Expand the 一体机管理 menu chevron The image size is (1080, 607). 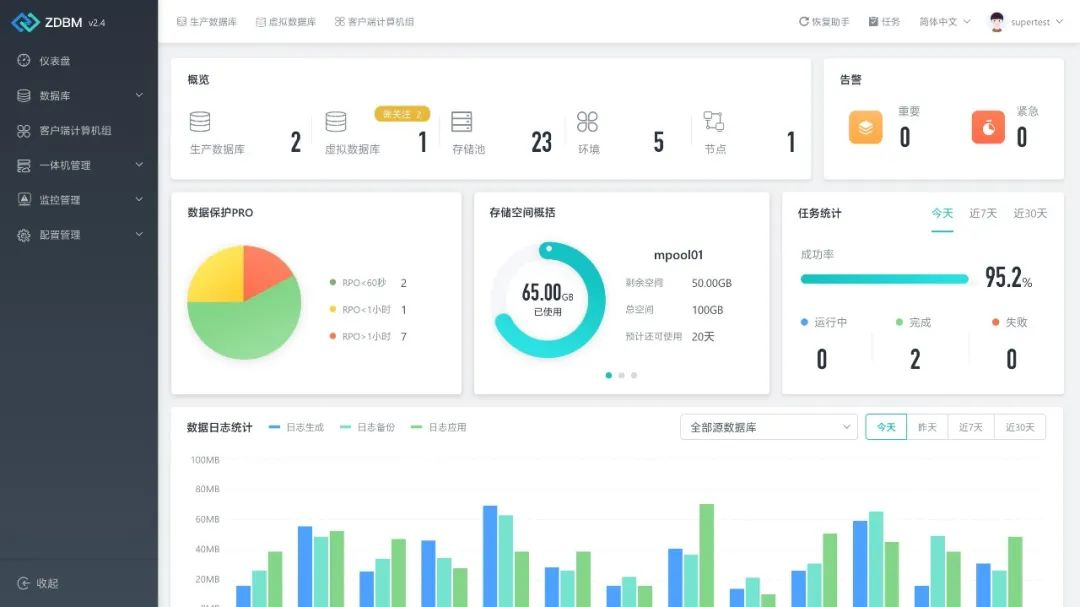click(x=139, y=165)
